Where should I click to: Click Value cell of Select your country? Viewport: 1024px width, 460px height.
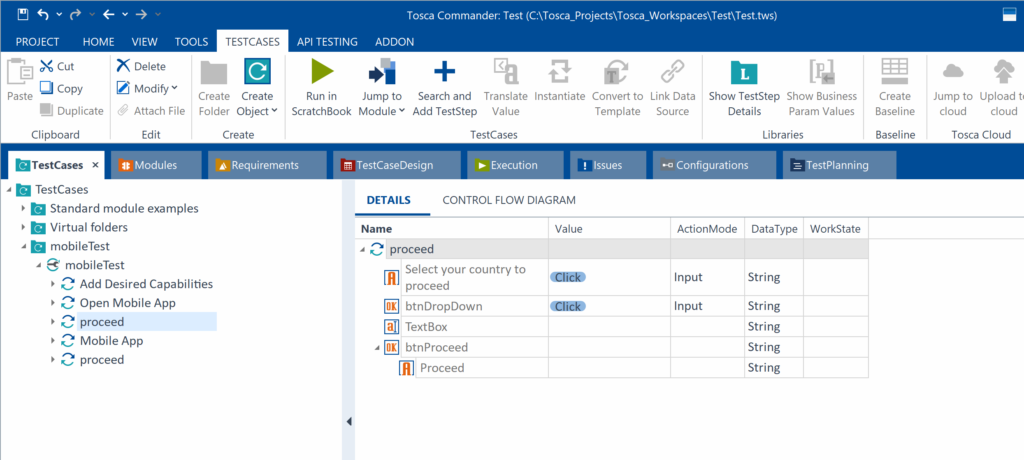[x=609, y=277]
